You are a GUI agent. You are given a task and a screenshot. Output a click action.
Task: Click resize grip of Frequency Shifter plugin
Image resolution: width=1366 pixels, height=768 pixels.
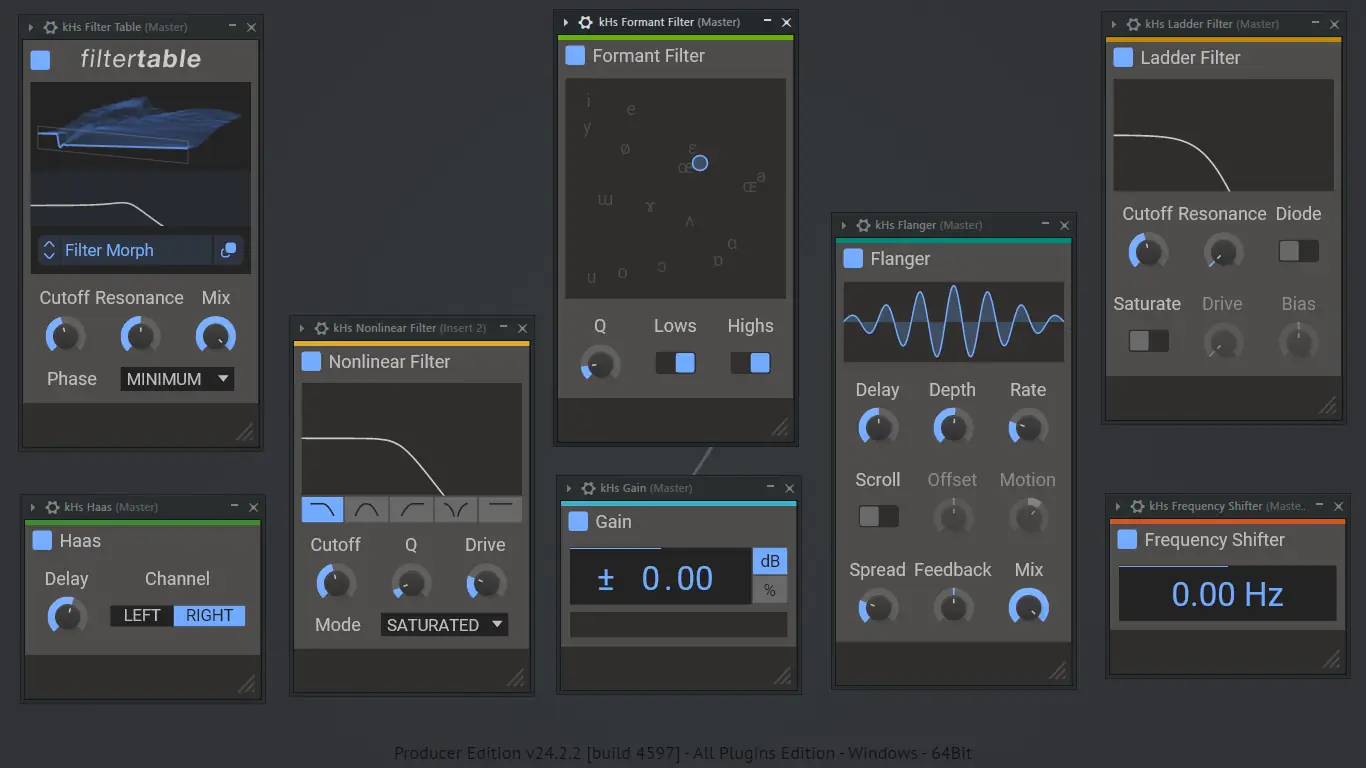click(1331, 658)
